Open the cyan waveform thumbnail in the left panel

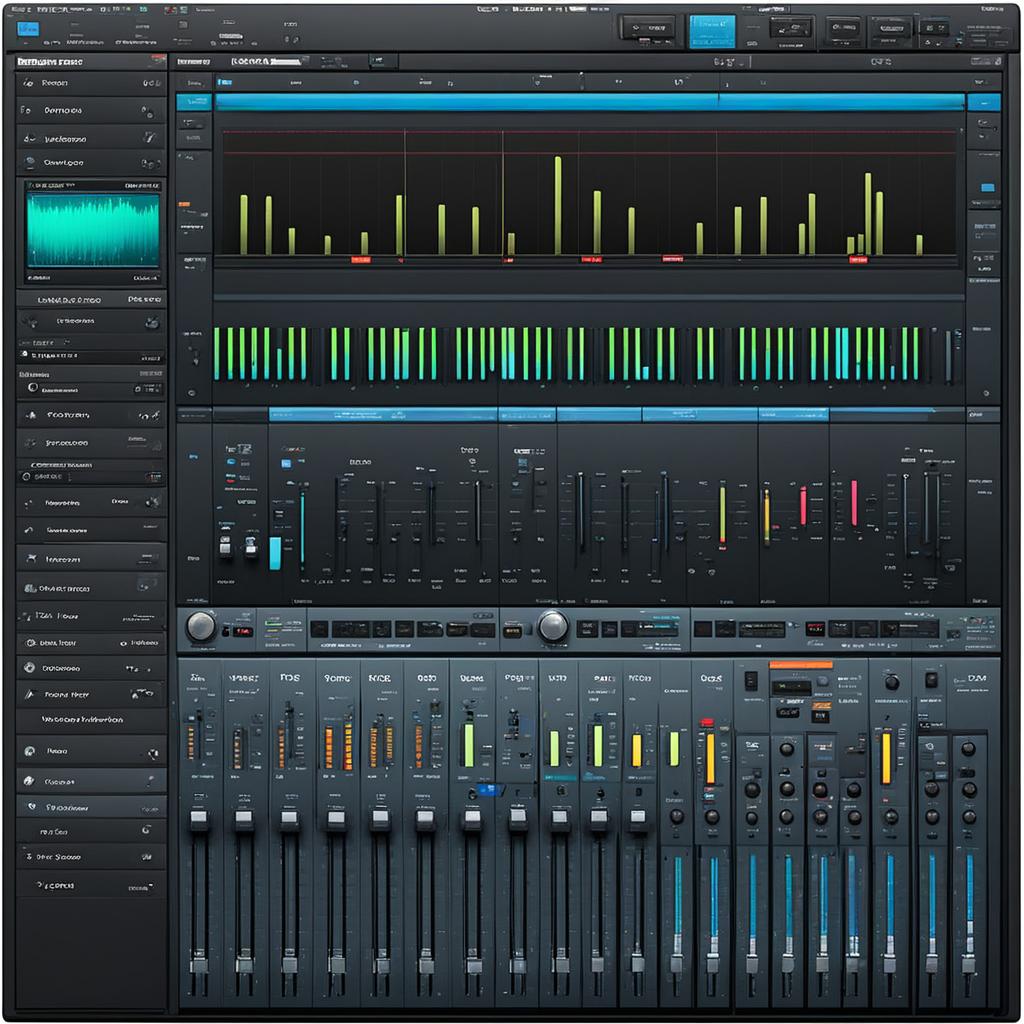click(x=92, y=229)
